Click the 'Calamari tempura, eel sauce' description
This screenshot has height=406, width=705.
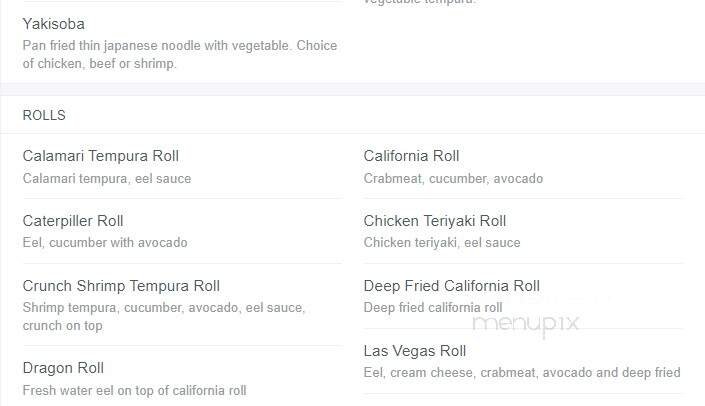(106, 179)
